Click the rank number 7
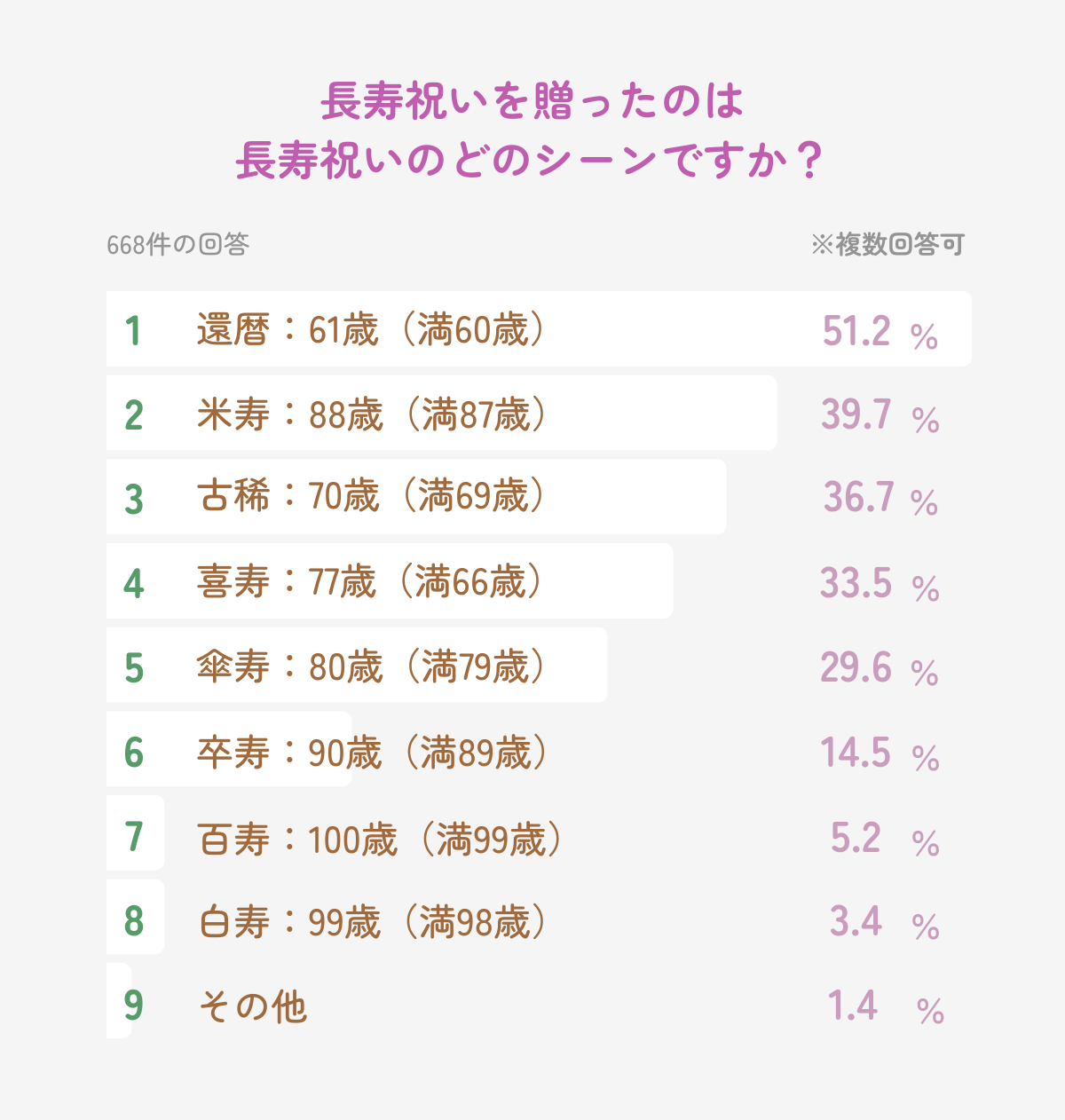The image size is (1065, 1120). pyautogui.click(x=134, y=836)
